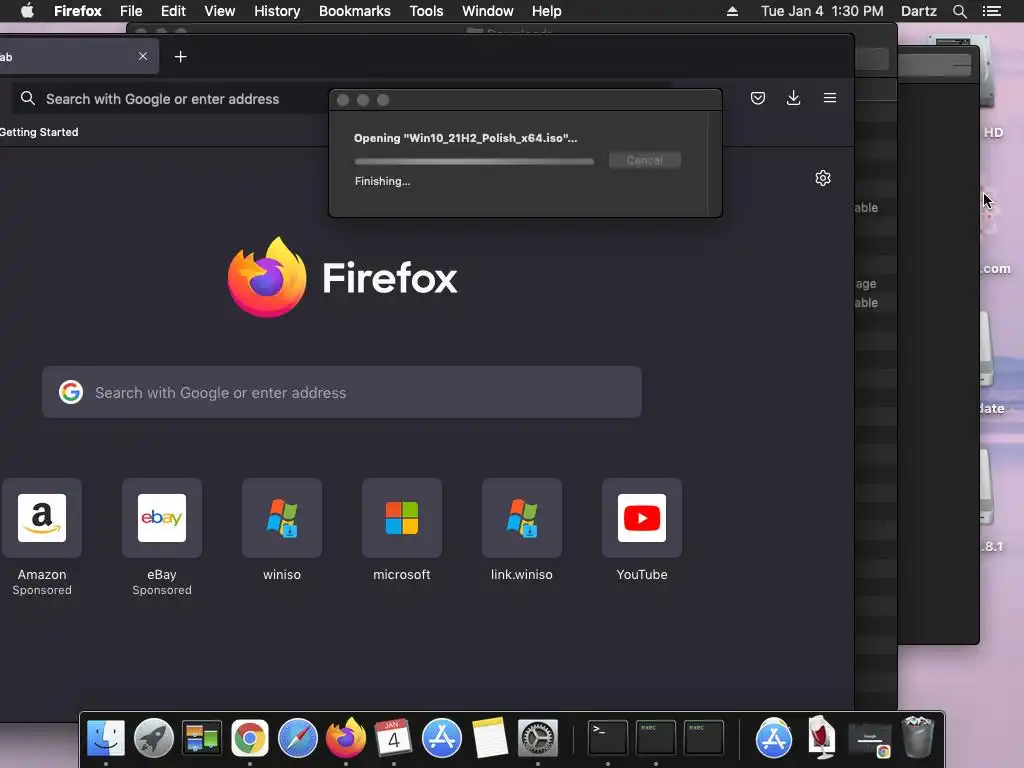Click the Firefox icon in the Dock
This screenshot has height=768, width=1024.
click(x=345, y=738)
